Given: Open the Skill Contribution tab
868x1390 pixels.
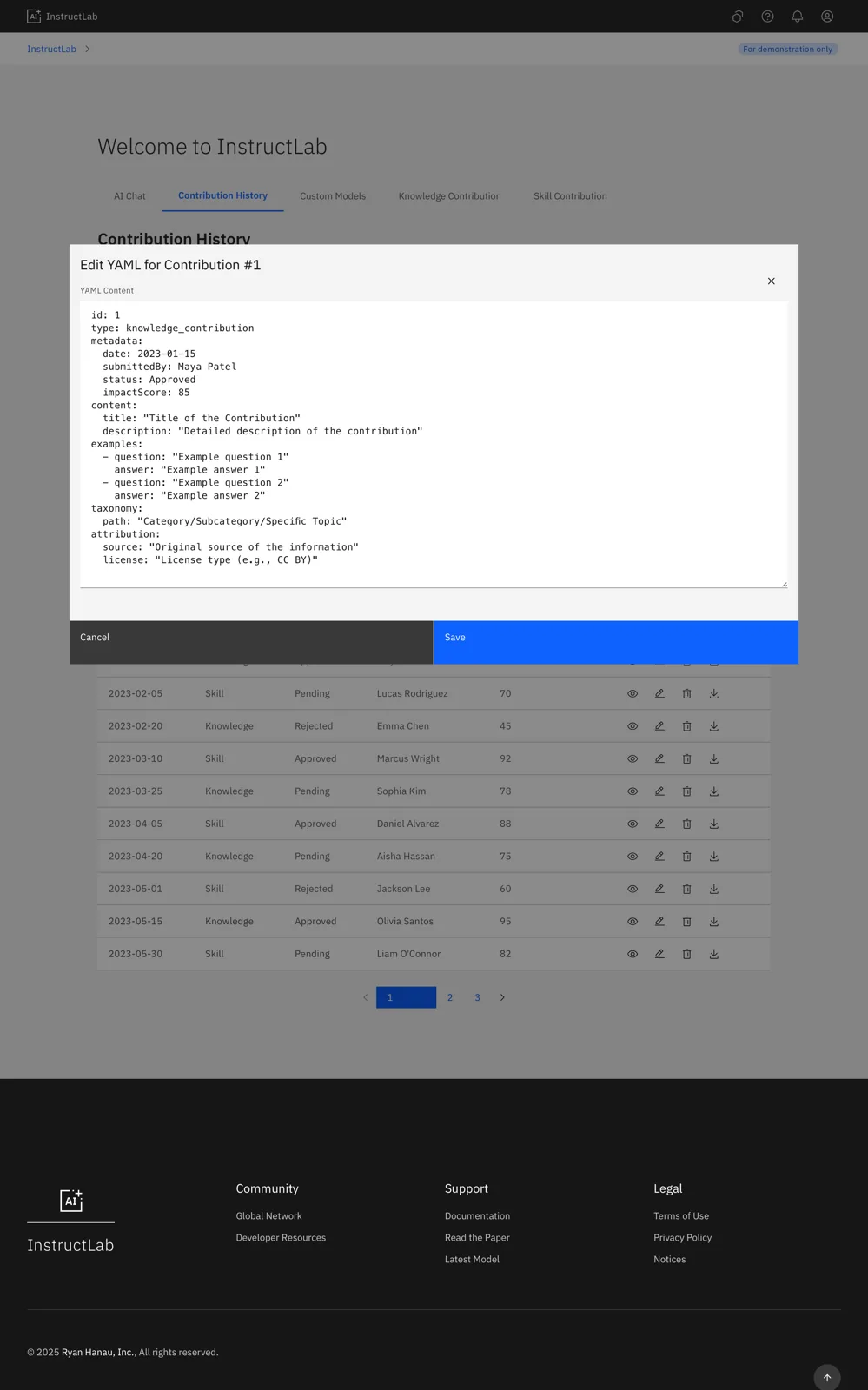Looking at the screenshot, I should pyautogui.click(x=570, y=196).
